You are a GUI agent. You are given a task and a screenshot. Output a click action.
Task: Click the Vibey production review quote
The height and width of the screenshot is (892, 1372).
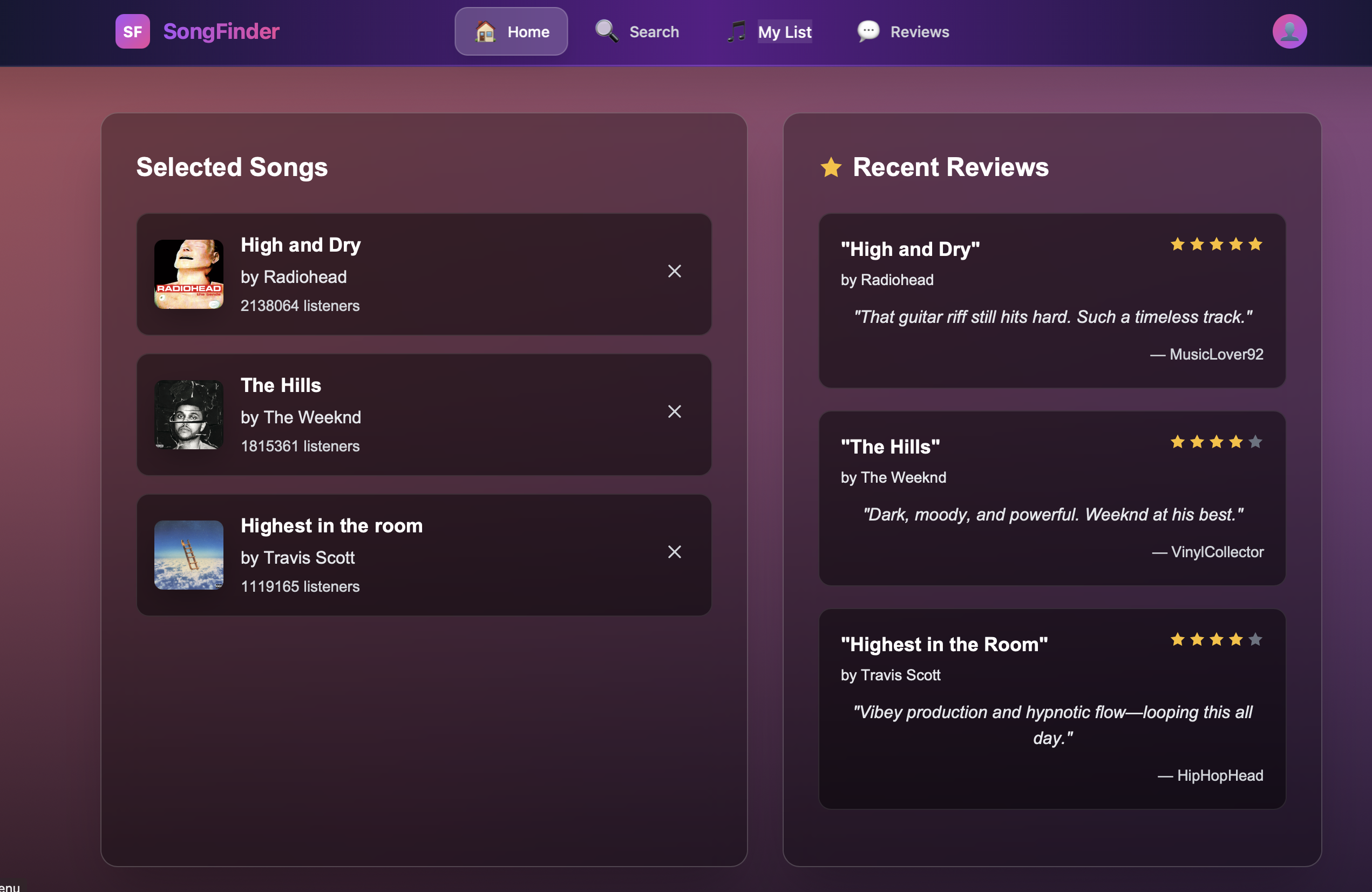[x=1052, y=725]
